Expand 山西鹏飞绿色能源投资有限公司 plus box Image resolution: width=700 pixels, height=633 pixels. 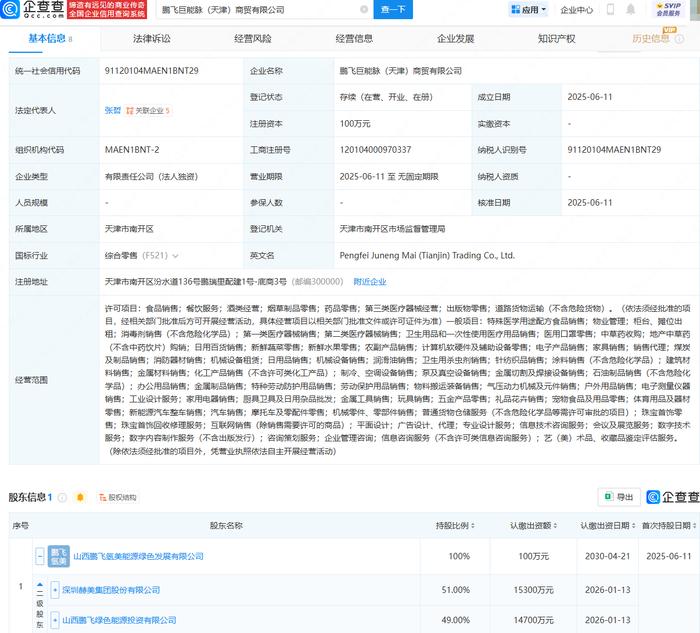coord(55,621)
